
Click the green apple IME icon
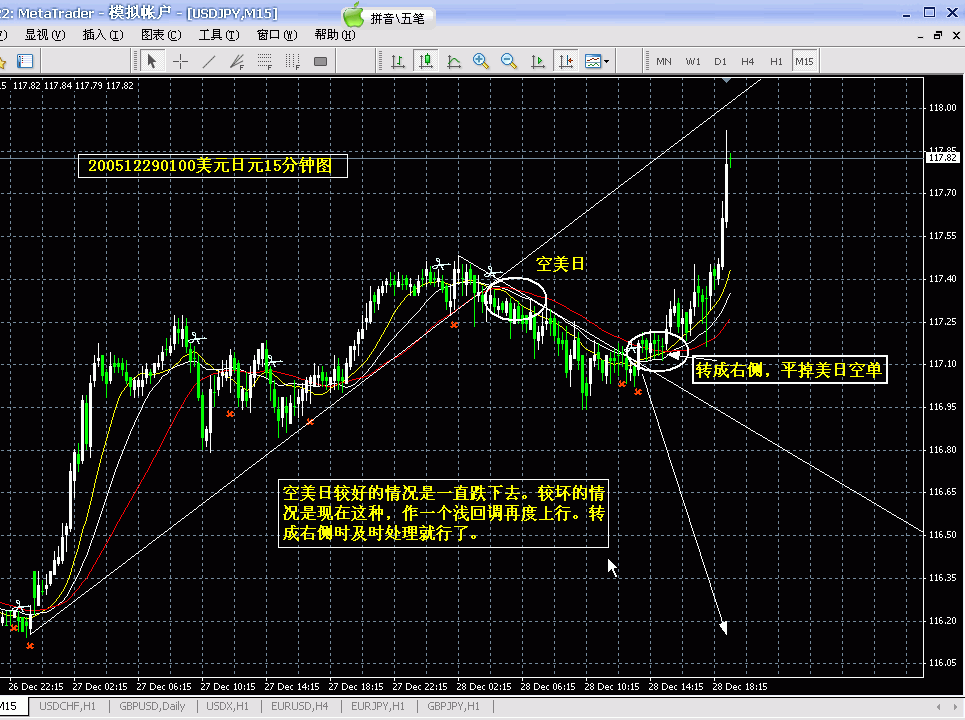(x=354, y=15)
